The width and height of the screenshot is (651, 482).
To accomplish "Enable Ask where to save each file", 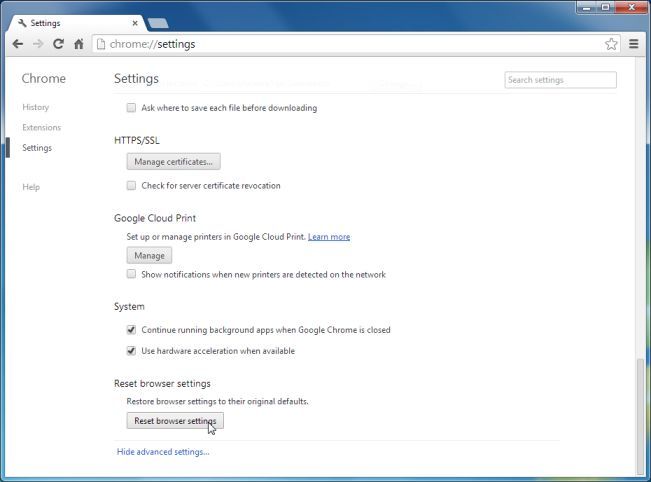I will [131, 108].
